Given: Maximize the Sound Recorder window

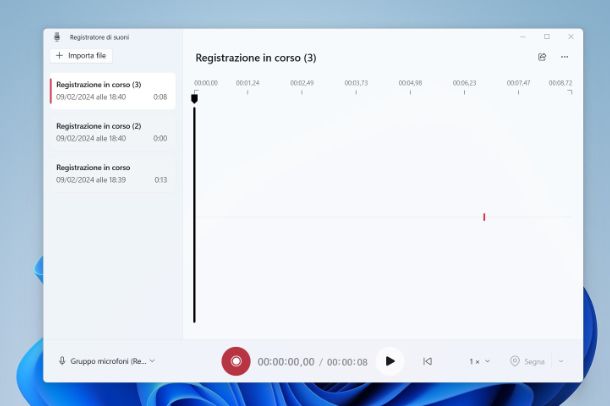Looking at the screenshot, I should pyautogui.click(x=546, y=37).
